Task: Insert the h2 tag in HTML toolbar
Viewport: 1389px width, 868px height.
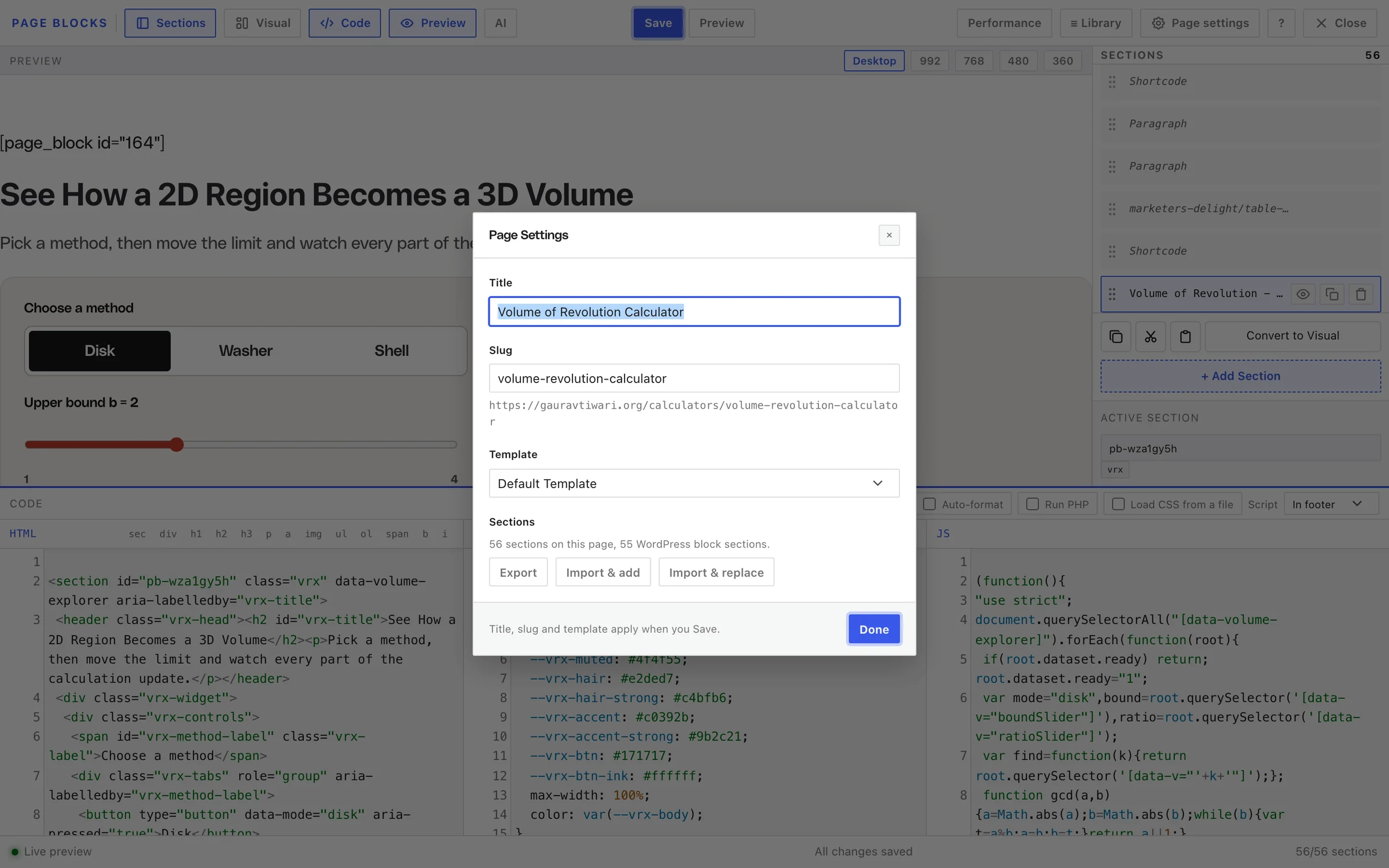Action: pos(221,534)
